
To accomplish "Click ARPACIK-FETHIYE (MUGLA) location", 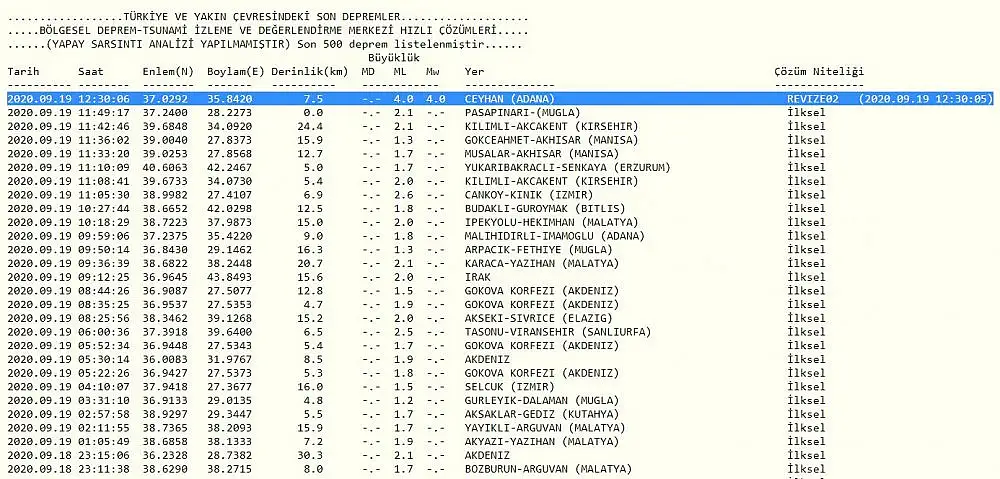I will click(x=529, y=249).
